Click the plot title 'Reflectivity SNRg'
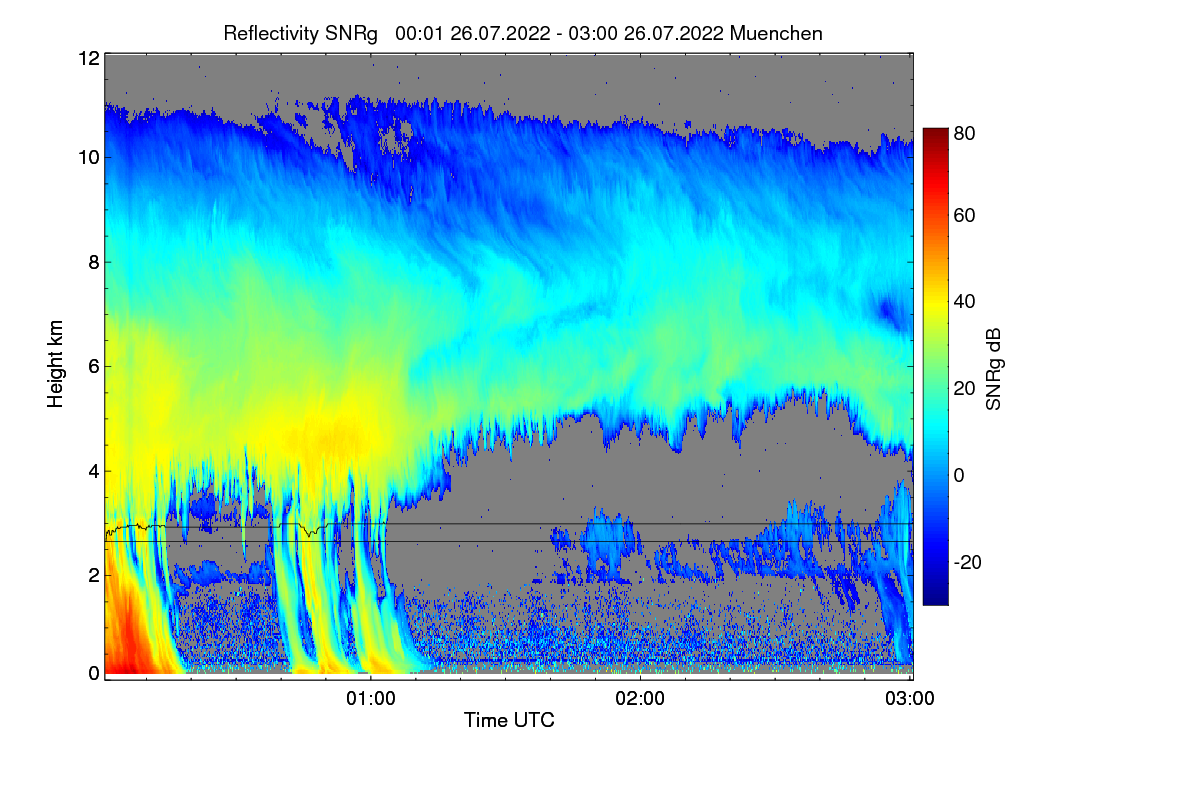The image size is (1200, 800). coord(300,33)
